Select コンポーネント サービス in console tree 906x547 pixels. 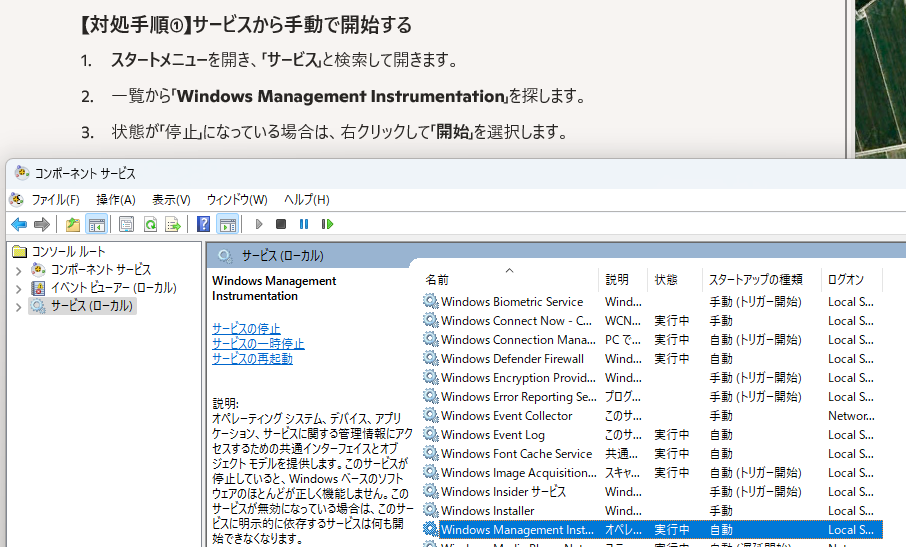point(101,270)
